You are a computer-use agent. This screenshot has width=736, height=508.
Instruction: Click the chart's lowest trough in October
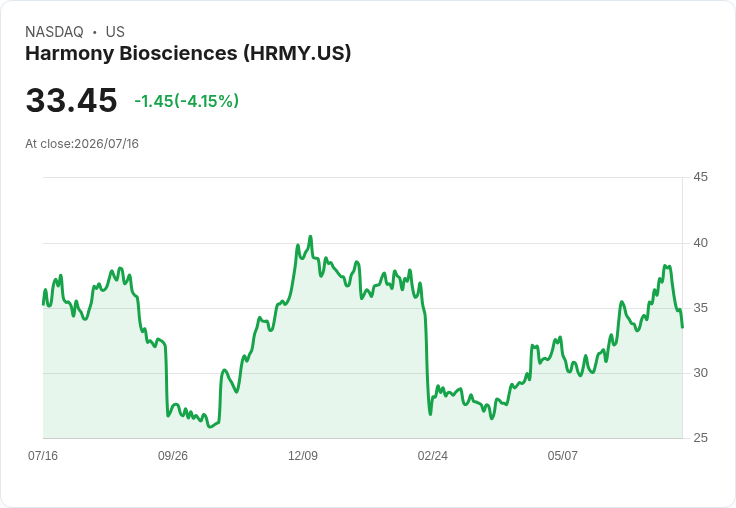[x=210, y=426]
